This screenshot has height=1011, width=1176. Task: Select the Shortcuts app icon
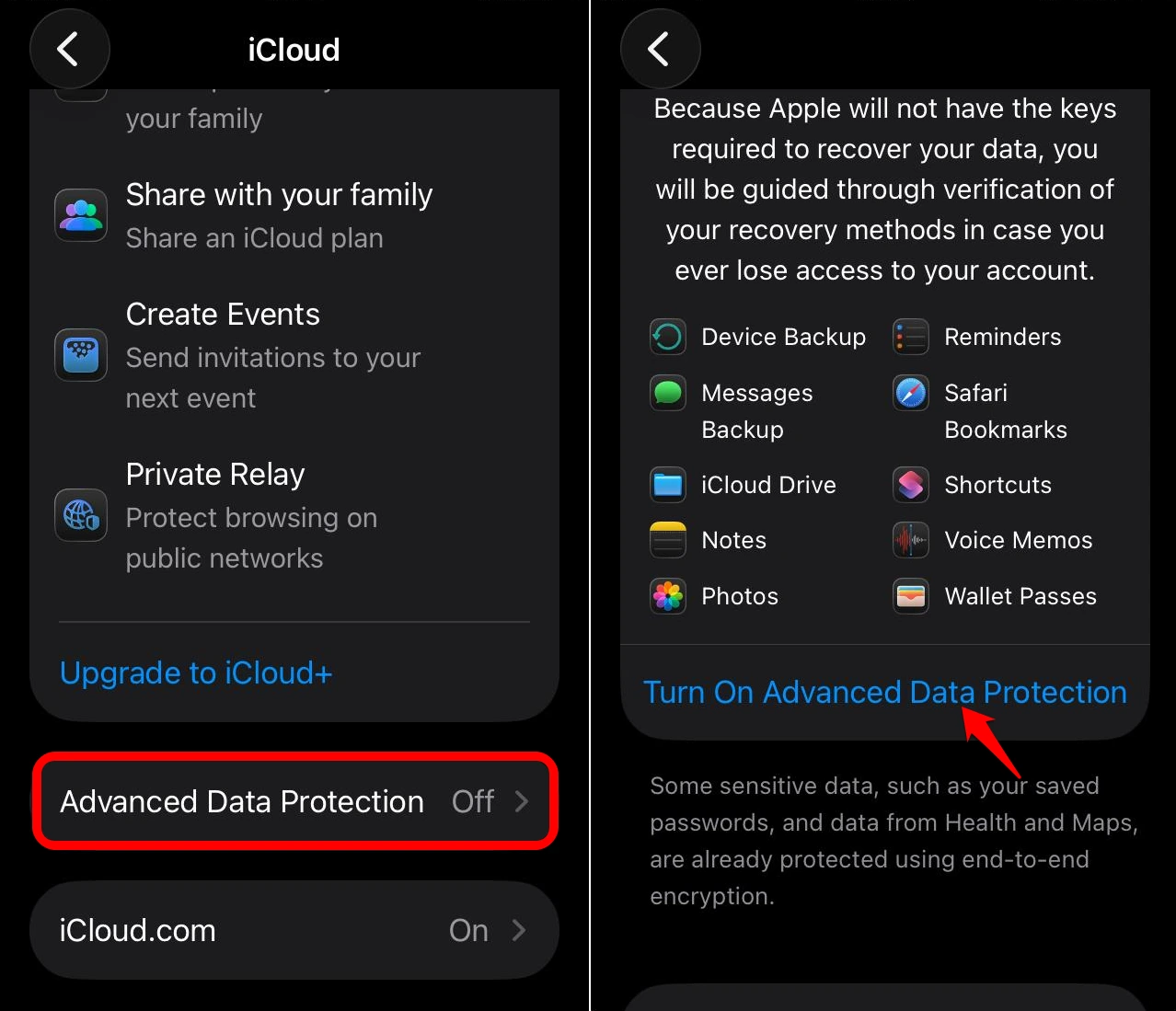coord(910,485)
